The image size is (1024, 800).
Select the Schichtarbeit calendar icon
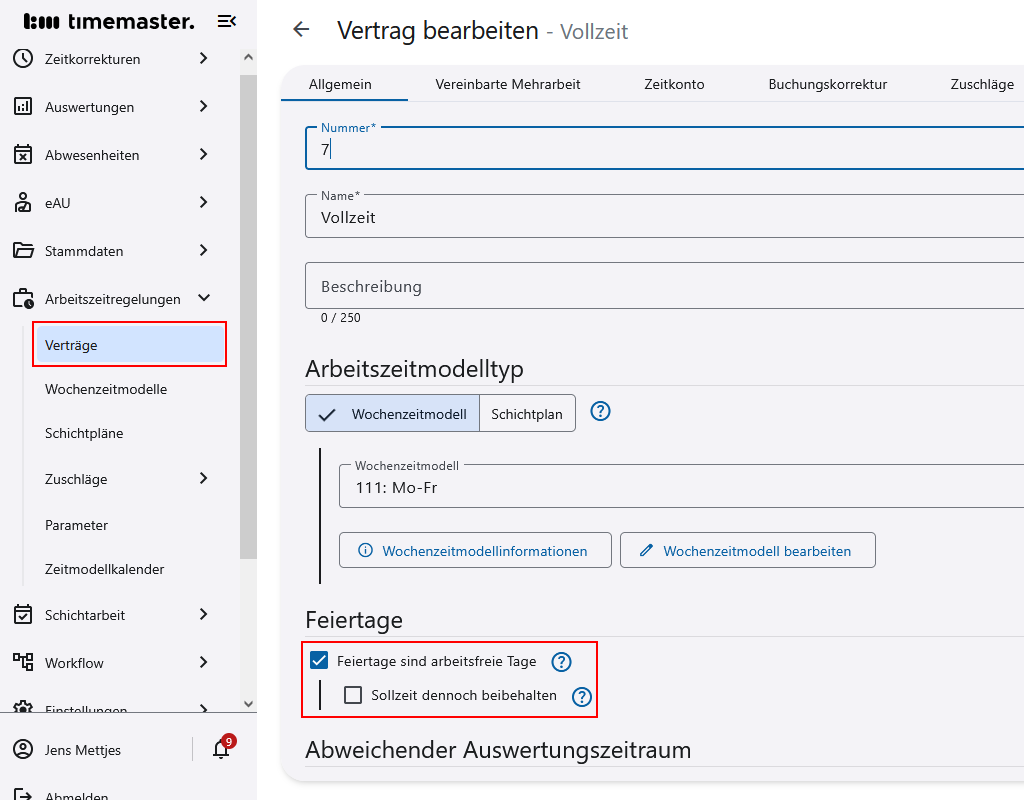(22, 614)
